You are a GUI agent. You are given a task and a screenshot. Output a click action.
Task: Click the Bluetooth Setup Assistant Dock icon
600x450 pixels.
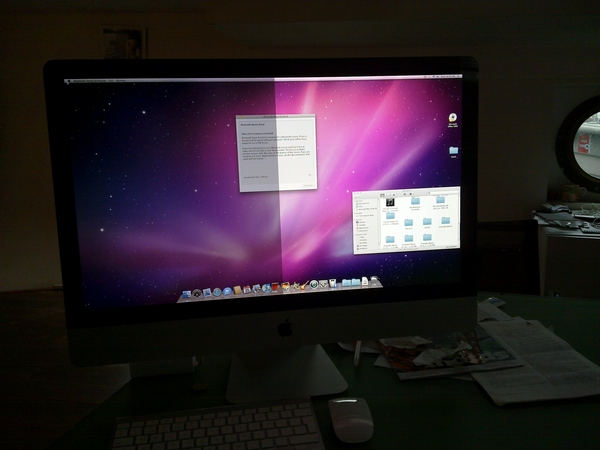click(333, 283)
